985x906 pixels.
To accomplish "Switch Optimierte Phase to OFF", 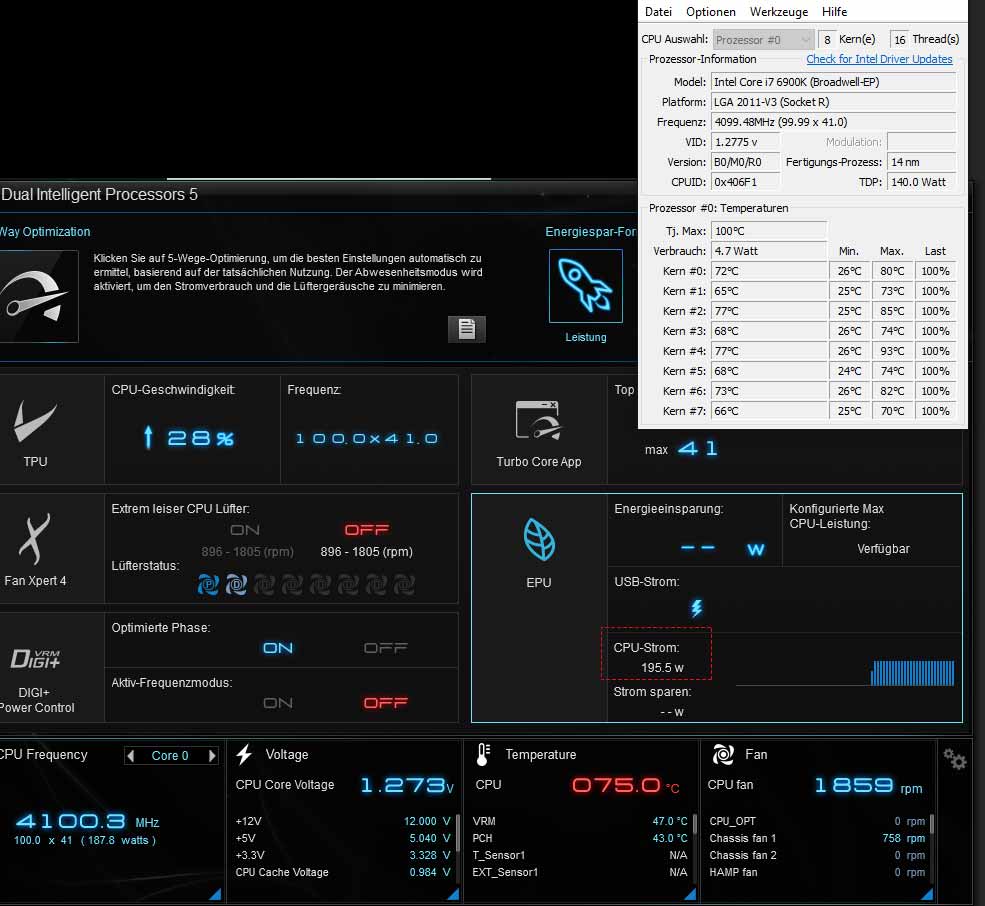I will [386, 648].
